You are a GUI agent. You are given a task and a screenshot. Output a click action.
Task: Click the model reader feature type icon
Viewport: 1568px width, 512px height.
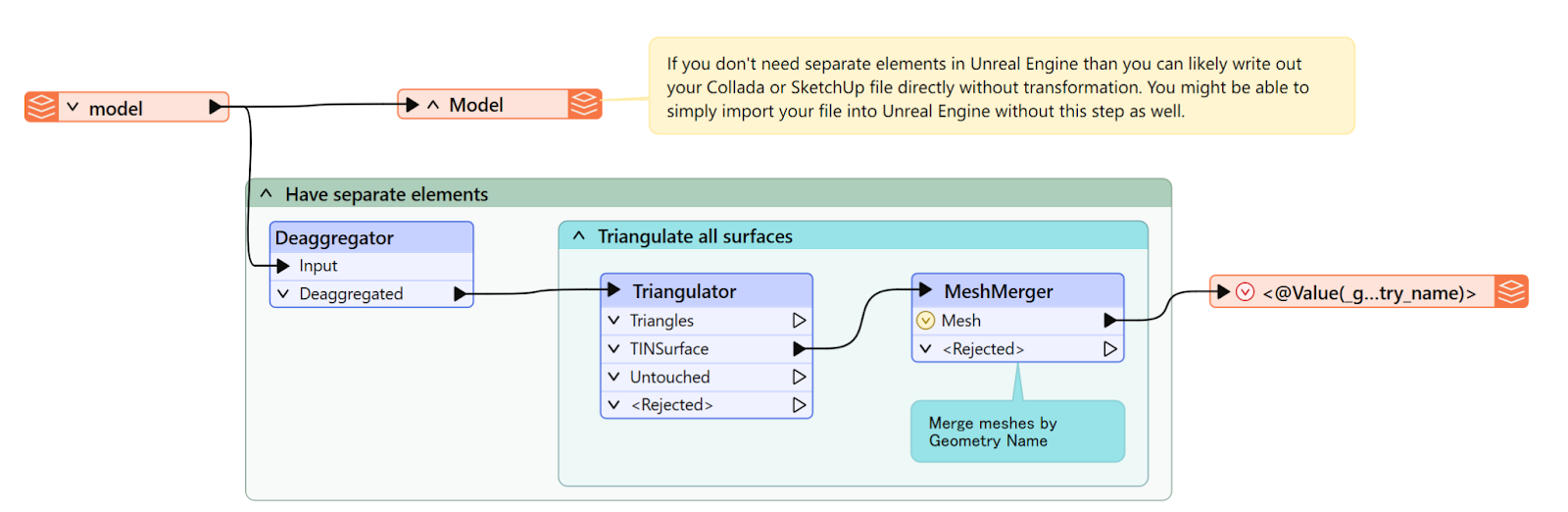(x=41, y=107)
